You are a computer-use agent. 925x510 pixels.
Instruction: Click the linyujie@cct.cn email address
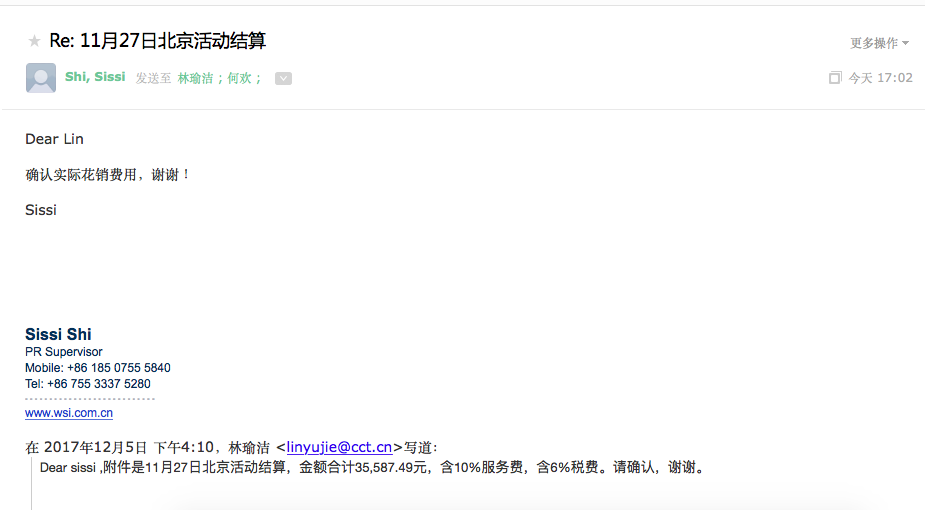tap(339, 447)
